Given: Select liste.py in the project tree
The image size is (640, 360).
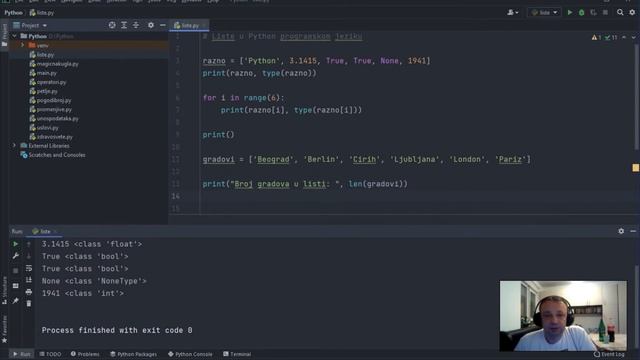Looking at the screenshot, I should [x=42, y=55].
